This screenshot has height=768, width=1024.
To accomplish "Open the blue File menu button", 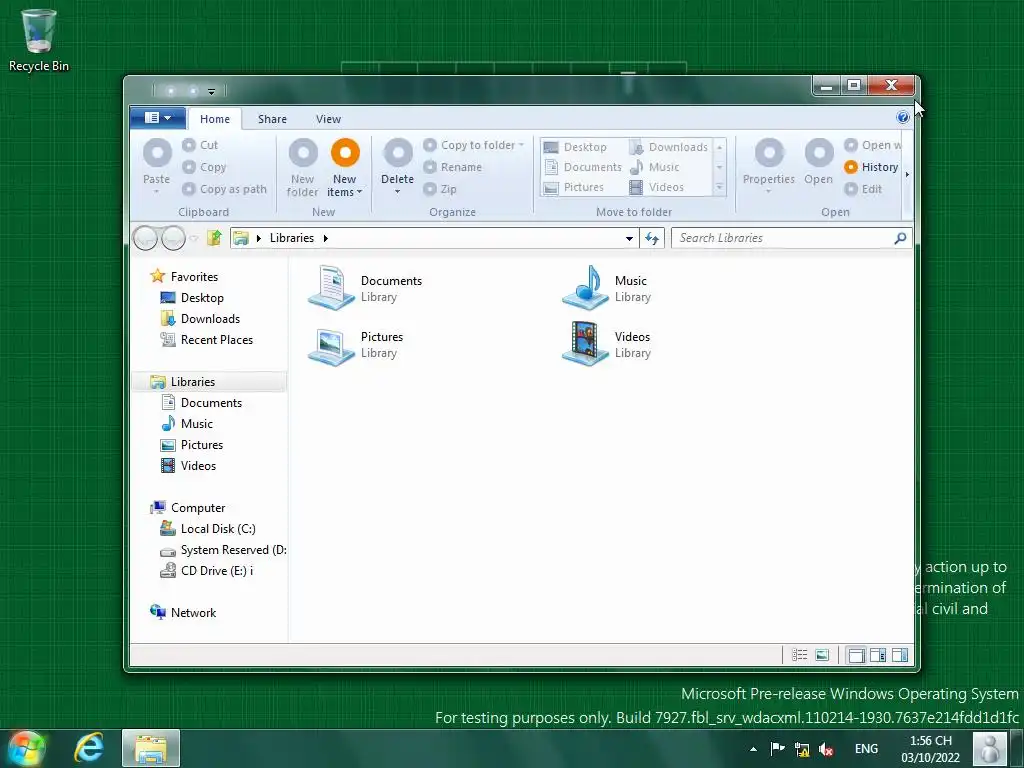I will [x=157, y=118].
